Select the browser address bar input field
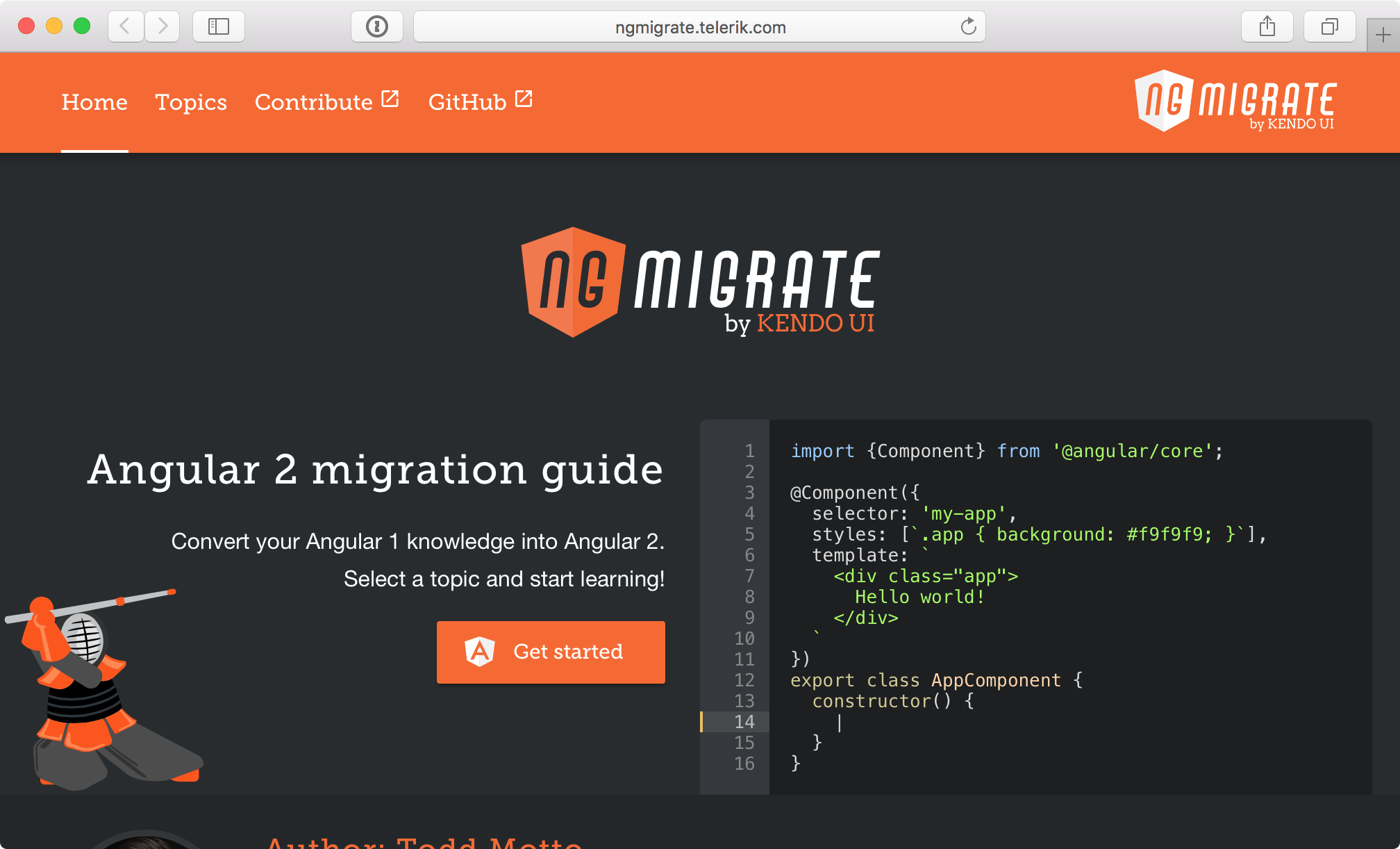Viewport: 1400px width, 849px height. 699,26
